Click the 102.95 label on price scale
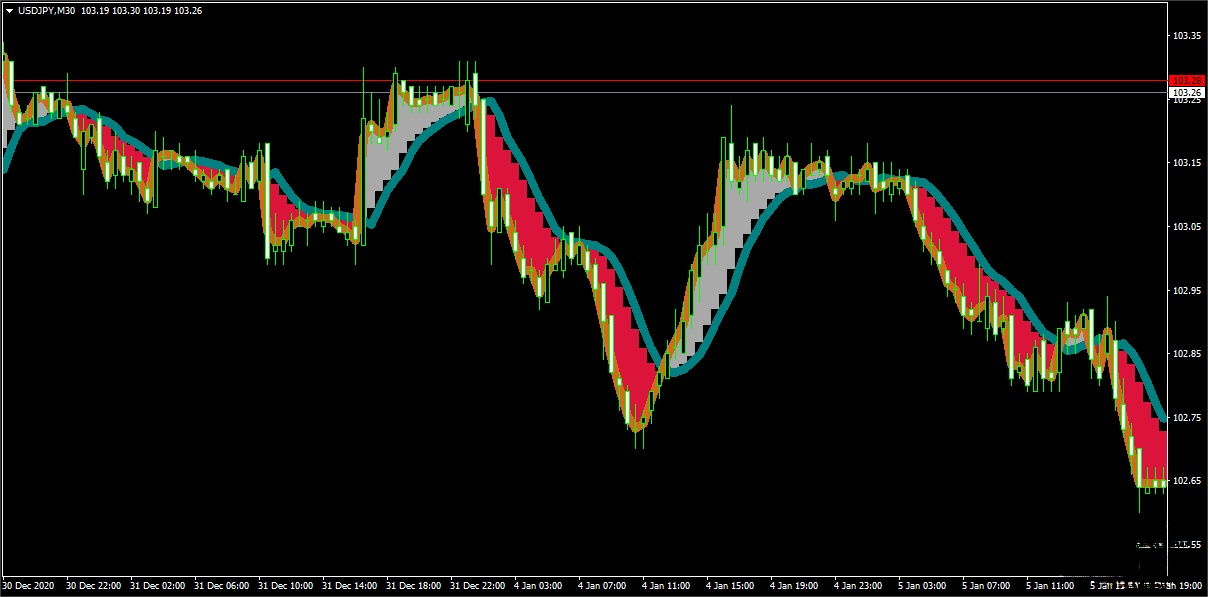Viewport: 1208px width, 597px height. click(1187, 290)
